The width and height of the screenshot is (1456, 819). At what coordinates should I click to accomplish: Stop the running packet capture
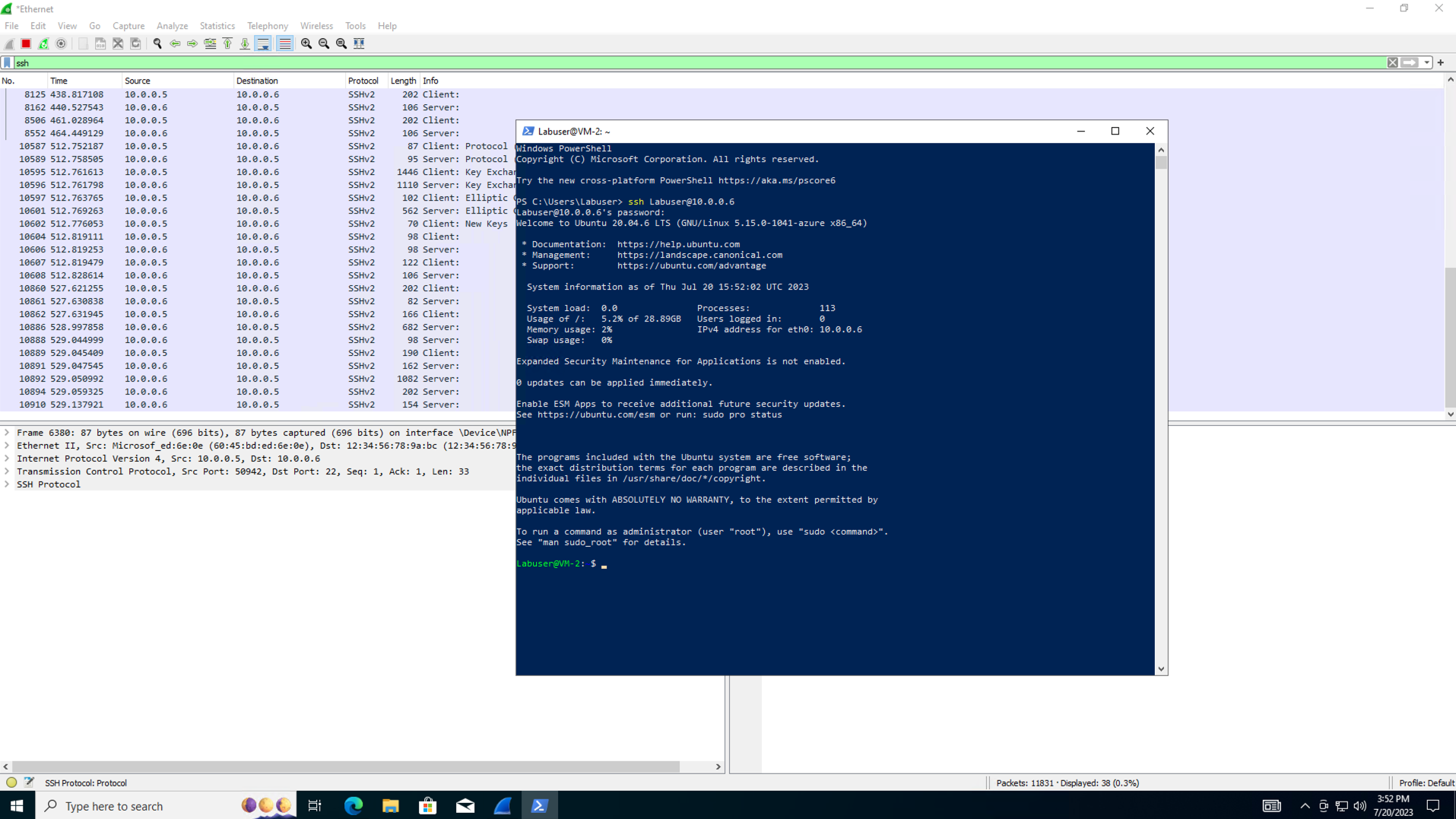click(25, 43)
